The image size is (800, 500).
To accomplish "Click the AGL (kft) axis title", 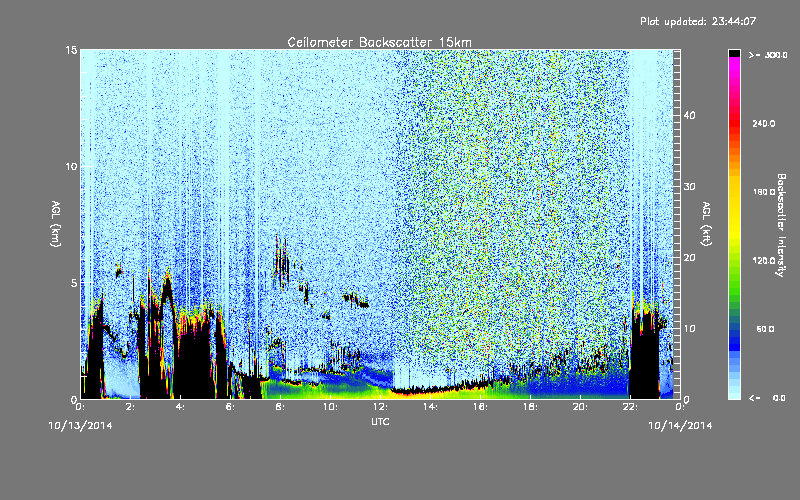I will pyautogui.click(x=707, y=223).
